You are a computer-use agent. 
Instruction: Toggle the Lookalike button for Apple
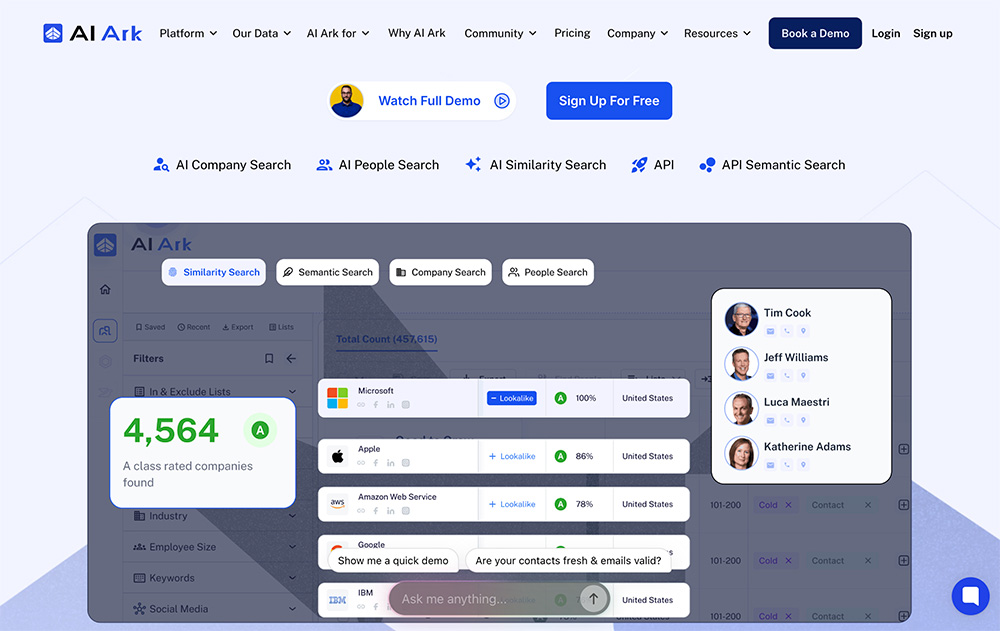click(512, 456)
